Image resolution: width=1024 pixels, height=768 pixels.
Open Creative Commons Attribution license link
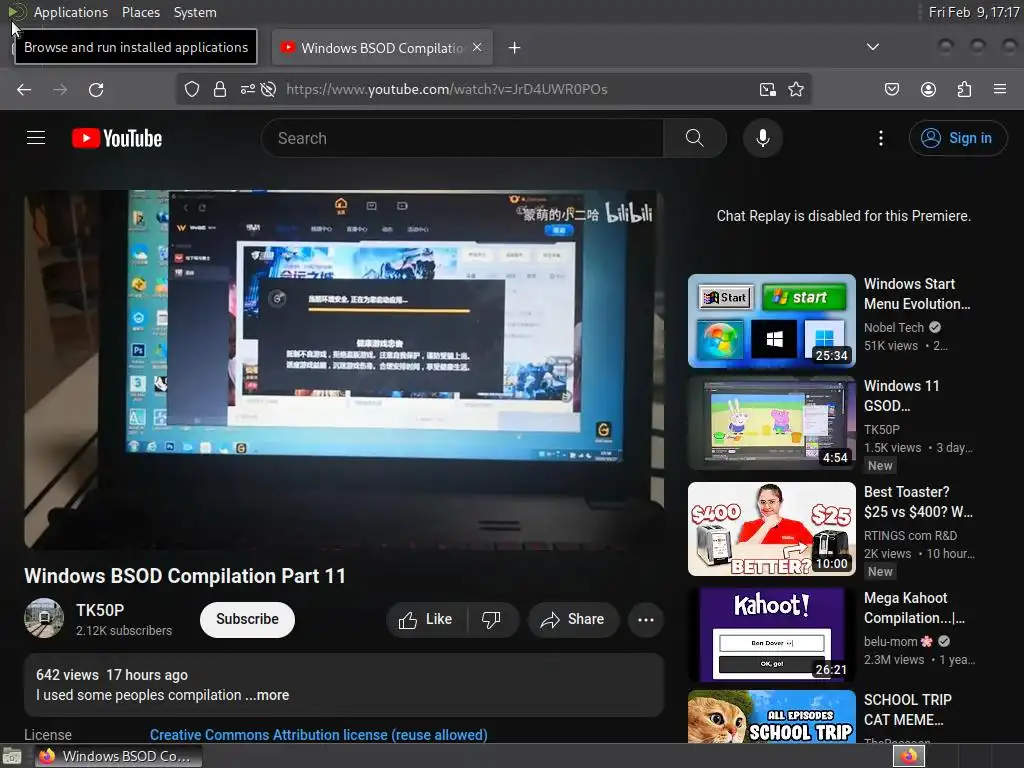319,735
